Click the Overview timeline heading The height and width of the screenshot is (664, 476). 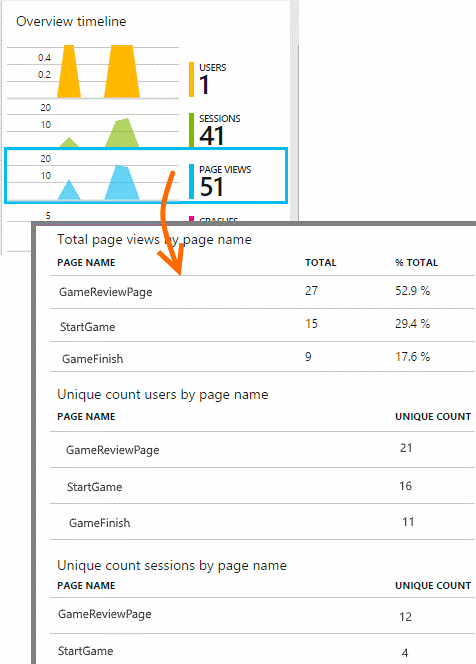(x=71, y=22)
